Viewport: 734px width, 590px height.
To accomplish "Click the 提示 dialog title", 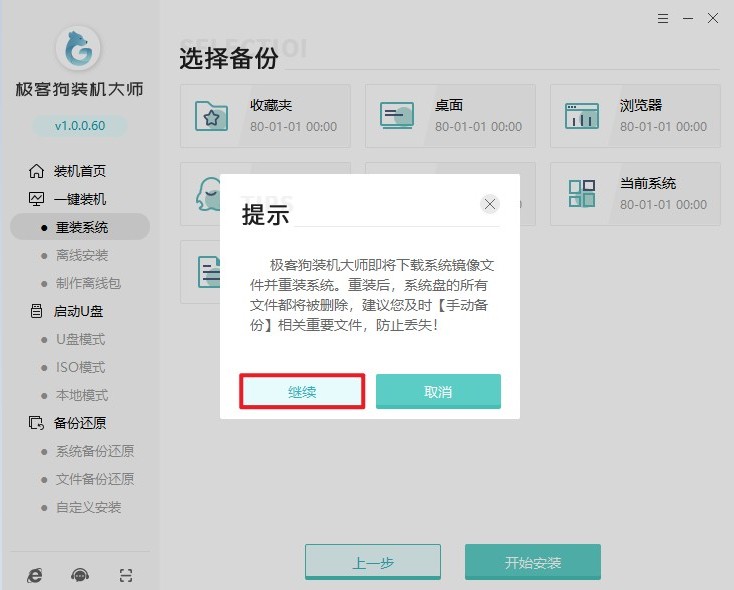I will click(265, 215).
